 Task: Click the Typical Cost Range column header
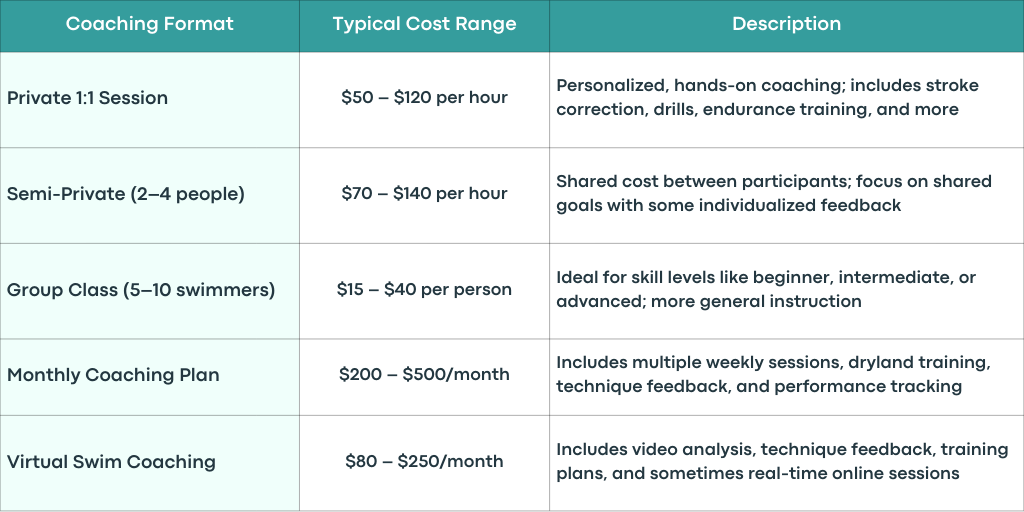424,25
